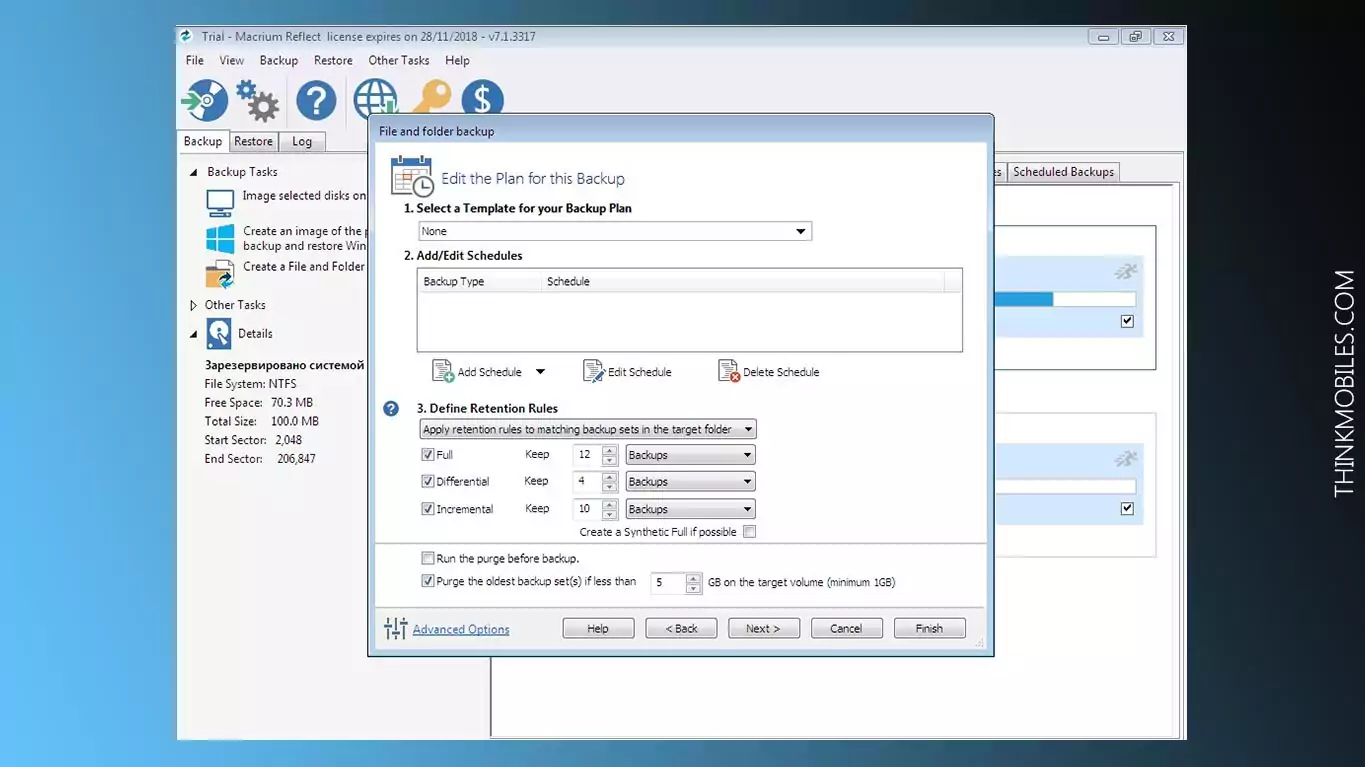Collapse the Backup Tasks tree section
Viewport: 1365px width, 767px height.
tap(193, 172)
